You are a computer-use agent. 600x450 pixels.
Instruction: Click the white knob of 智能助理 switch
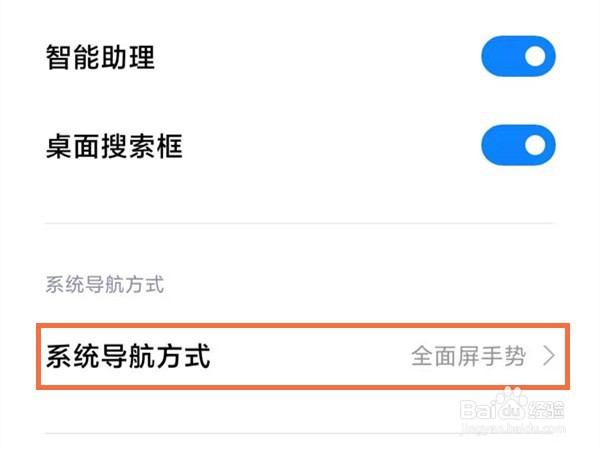click(537, 57)
